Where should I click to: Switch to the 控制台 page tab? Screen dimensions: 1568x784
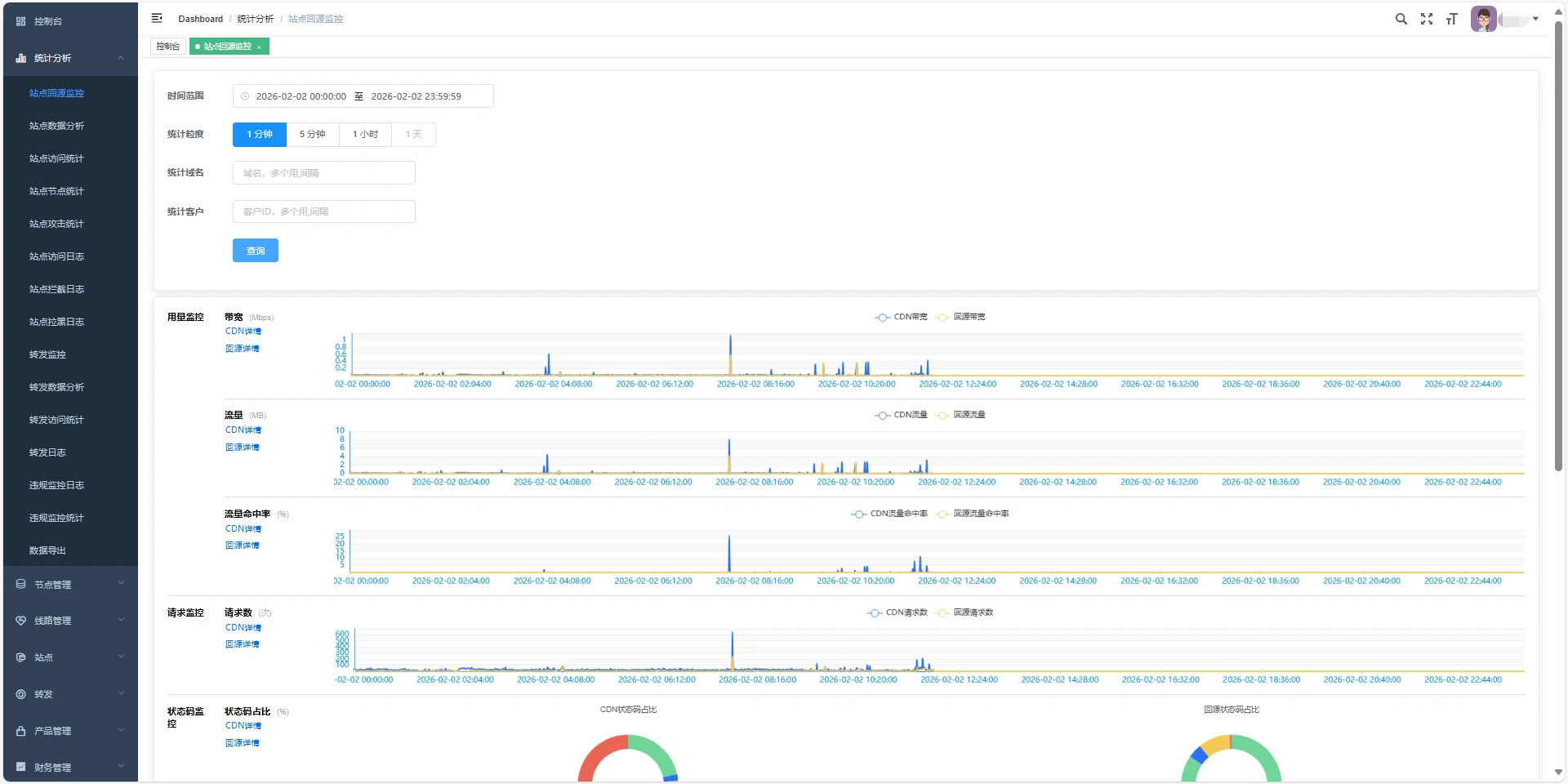click(x=167, y=47)
